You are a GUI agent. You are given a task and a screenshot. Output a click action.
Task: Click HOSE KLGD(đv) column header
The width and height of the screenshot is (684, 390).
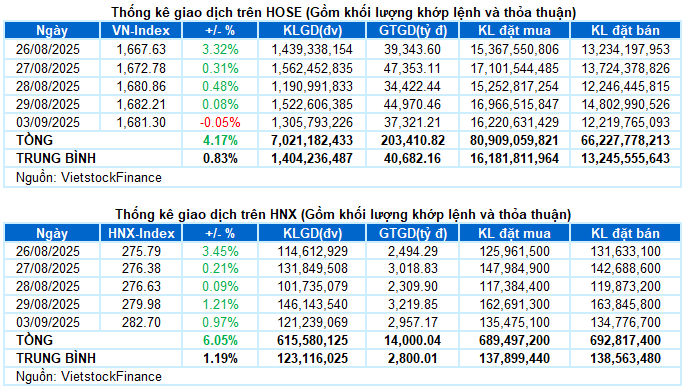pyautogui.click(x=312, y=31)
